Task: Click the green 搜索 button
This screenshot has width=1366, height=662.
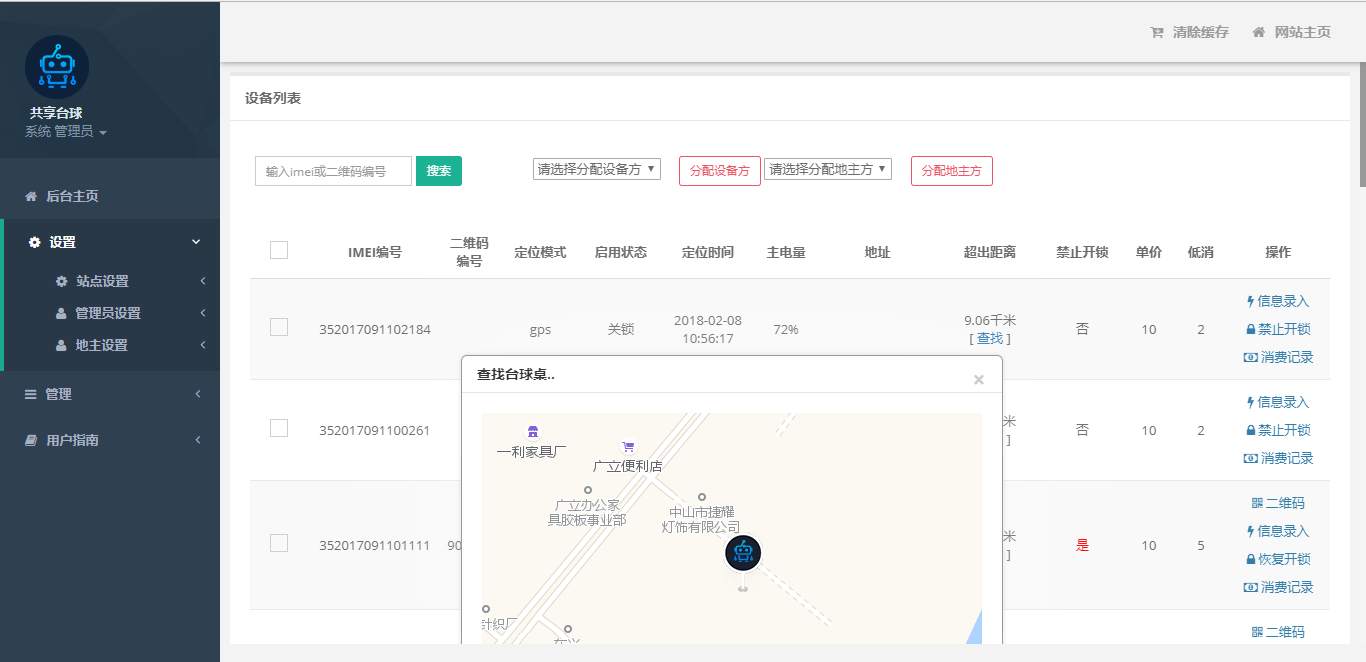Action: 439,171
